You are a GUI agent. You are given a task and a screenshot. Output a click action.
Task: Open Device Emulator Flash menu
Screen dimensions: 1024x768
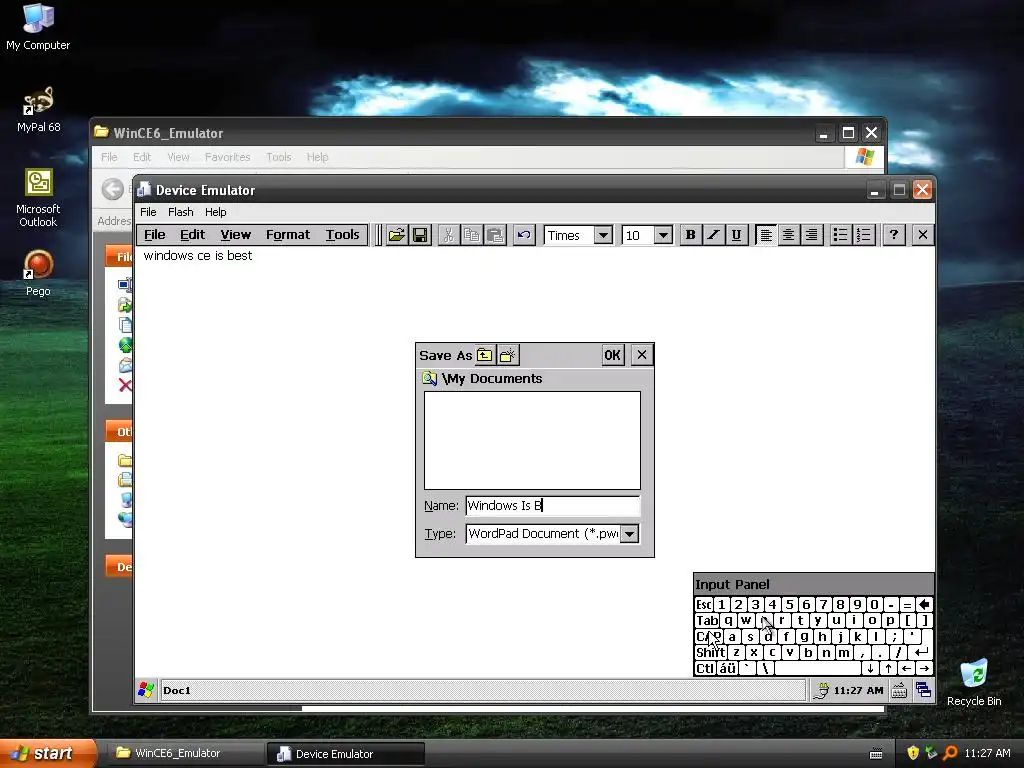tap(180, 212)
